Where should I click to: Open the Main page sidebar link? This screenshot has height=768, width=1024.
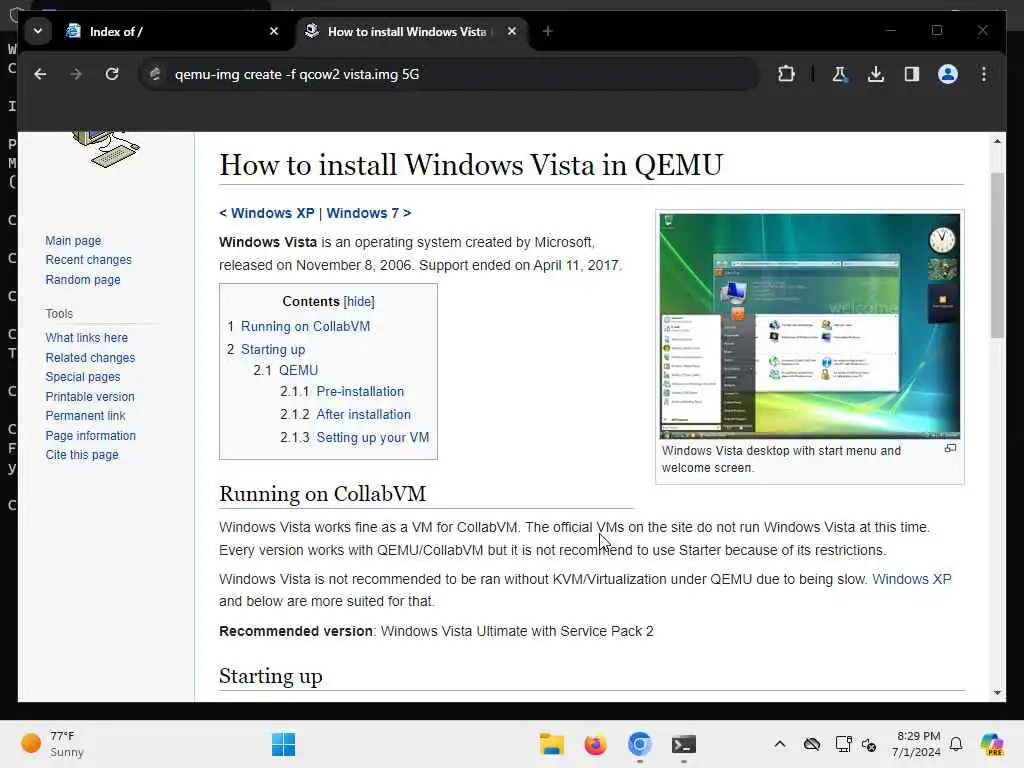tap(73, 240)
